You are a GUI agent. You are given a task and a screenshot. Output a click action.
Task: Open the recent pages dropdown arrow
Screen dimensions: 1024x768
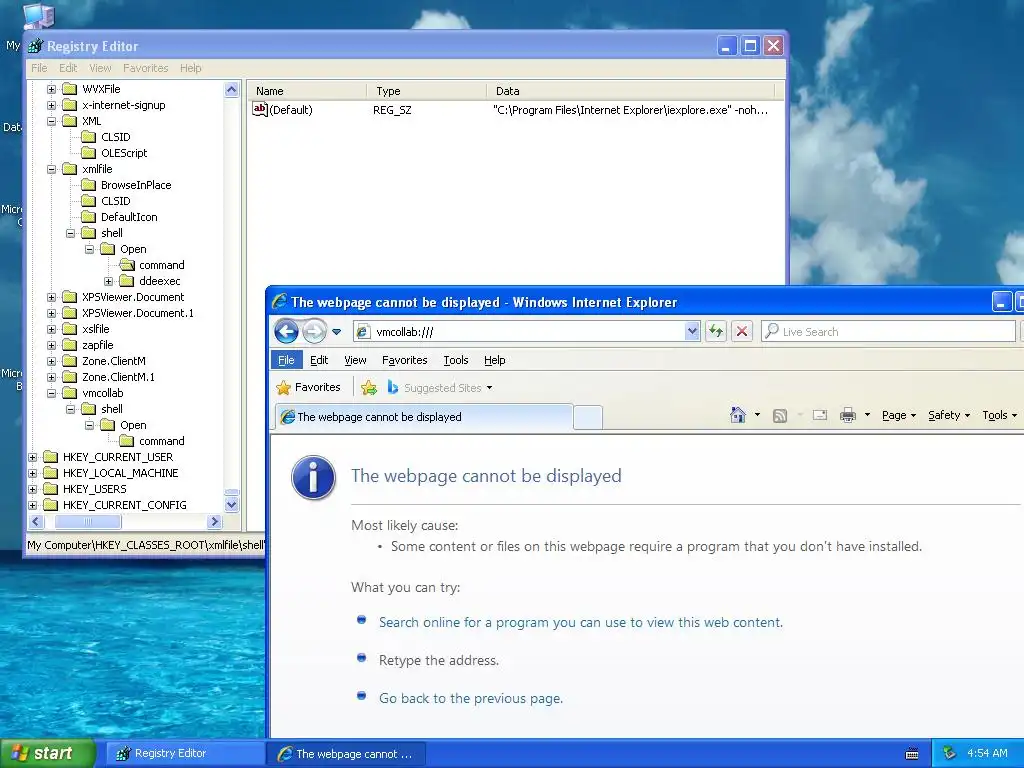tap(336, 332)
